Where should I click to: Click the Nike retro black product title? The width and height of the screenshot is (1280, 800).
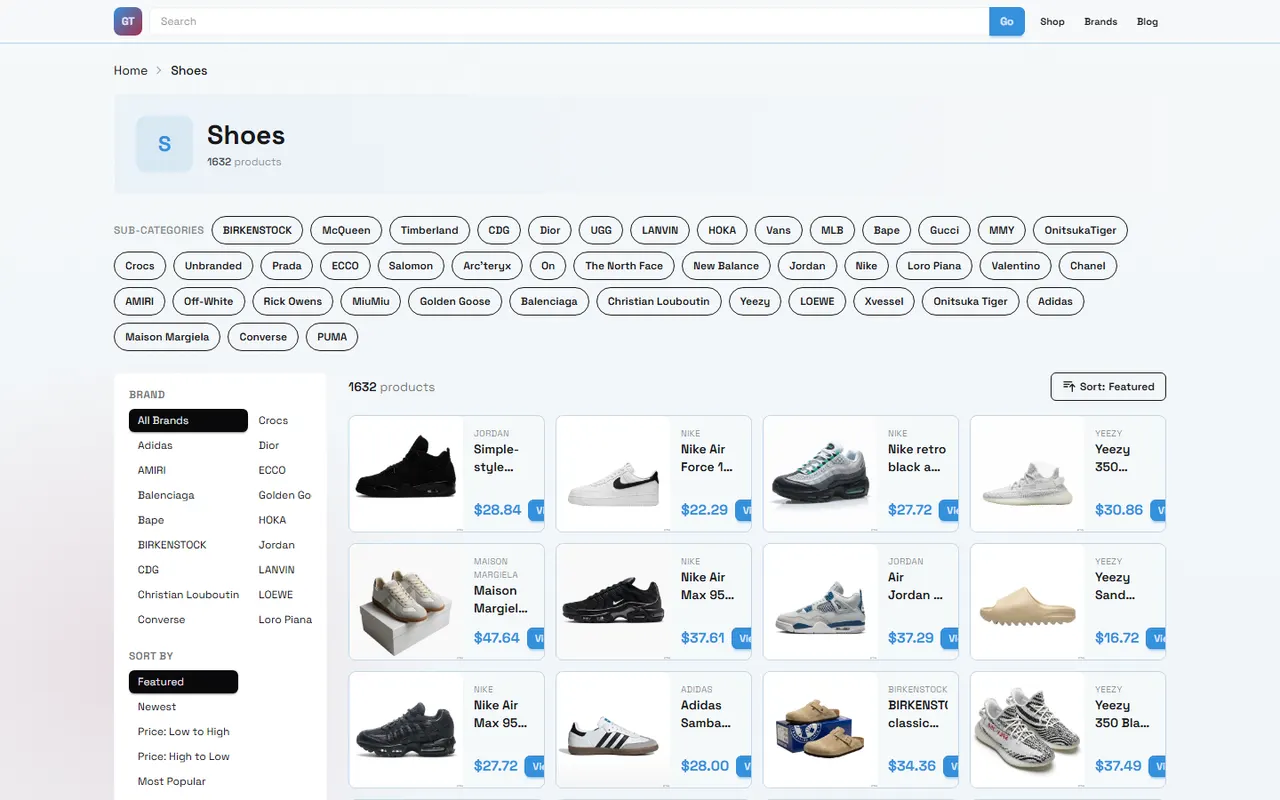pyautogui.click(x=917, y=458)
